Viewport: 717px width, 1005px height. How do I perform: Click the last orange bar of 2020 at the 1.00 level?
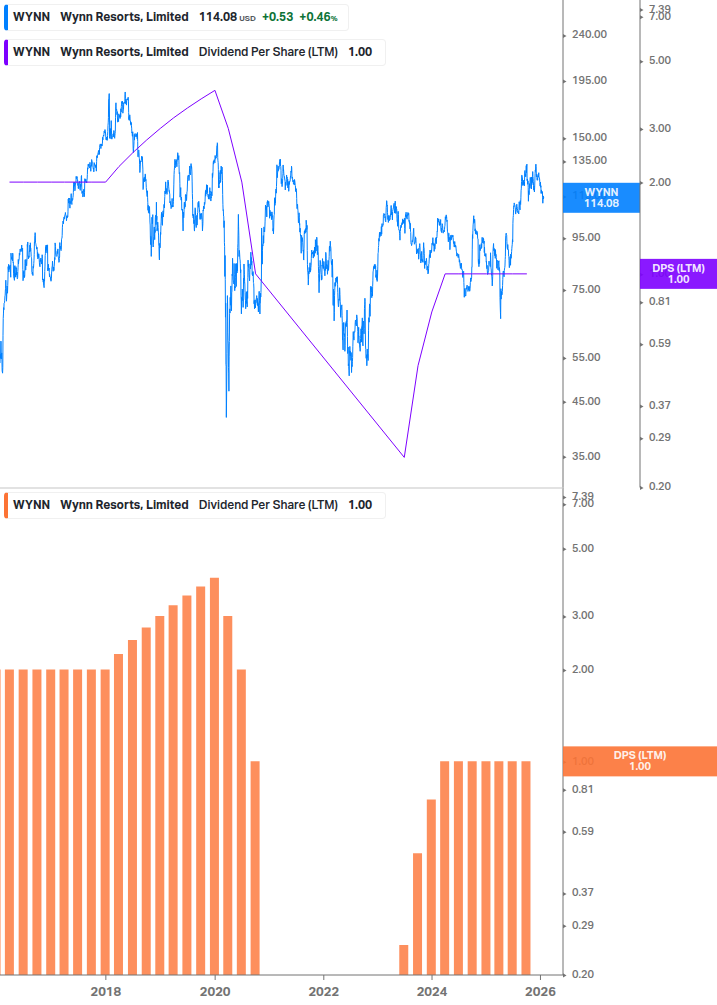coord(255,868)
